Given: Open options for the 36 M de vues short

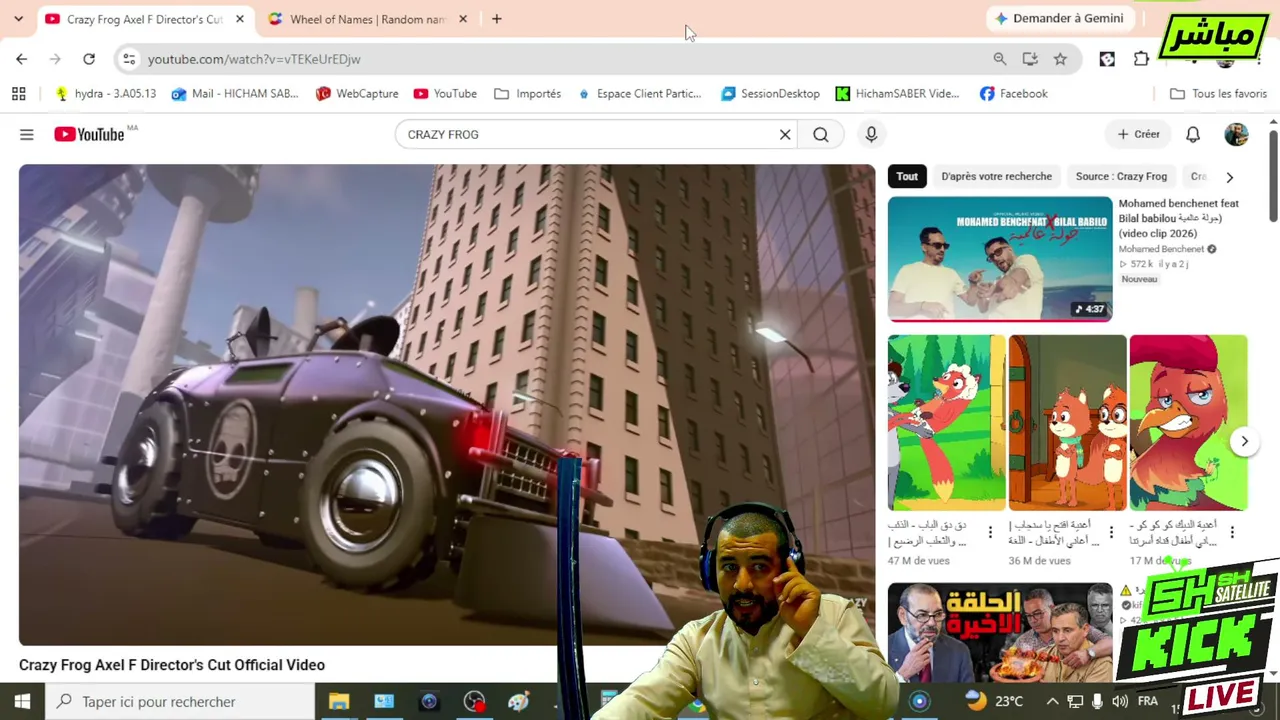Looking at the screenshot, I should point(1111,532).
